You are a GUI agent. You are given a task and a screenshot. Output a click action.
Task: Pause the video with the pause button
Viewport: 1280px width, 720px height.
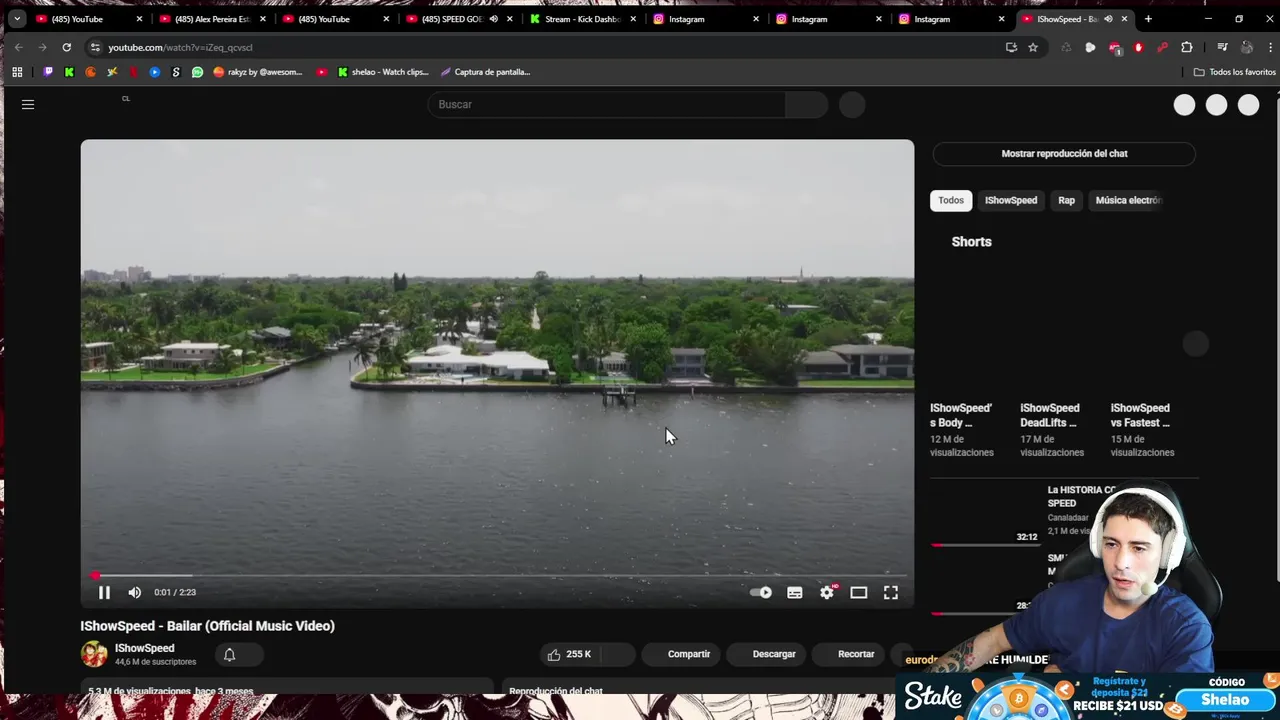coord(104,593)
